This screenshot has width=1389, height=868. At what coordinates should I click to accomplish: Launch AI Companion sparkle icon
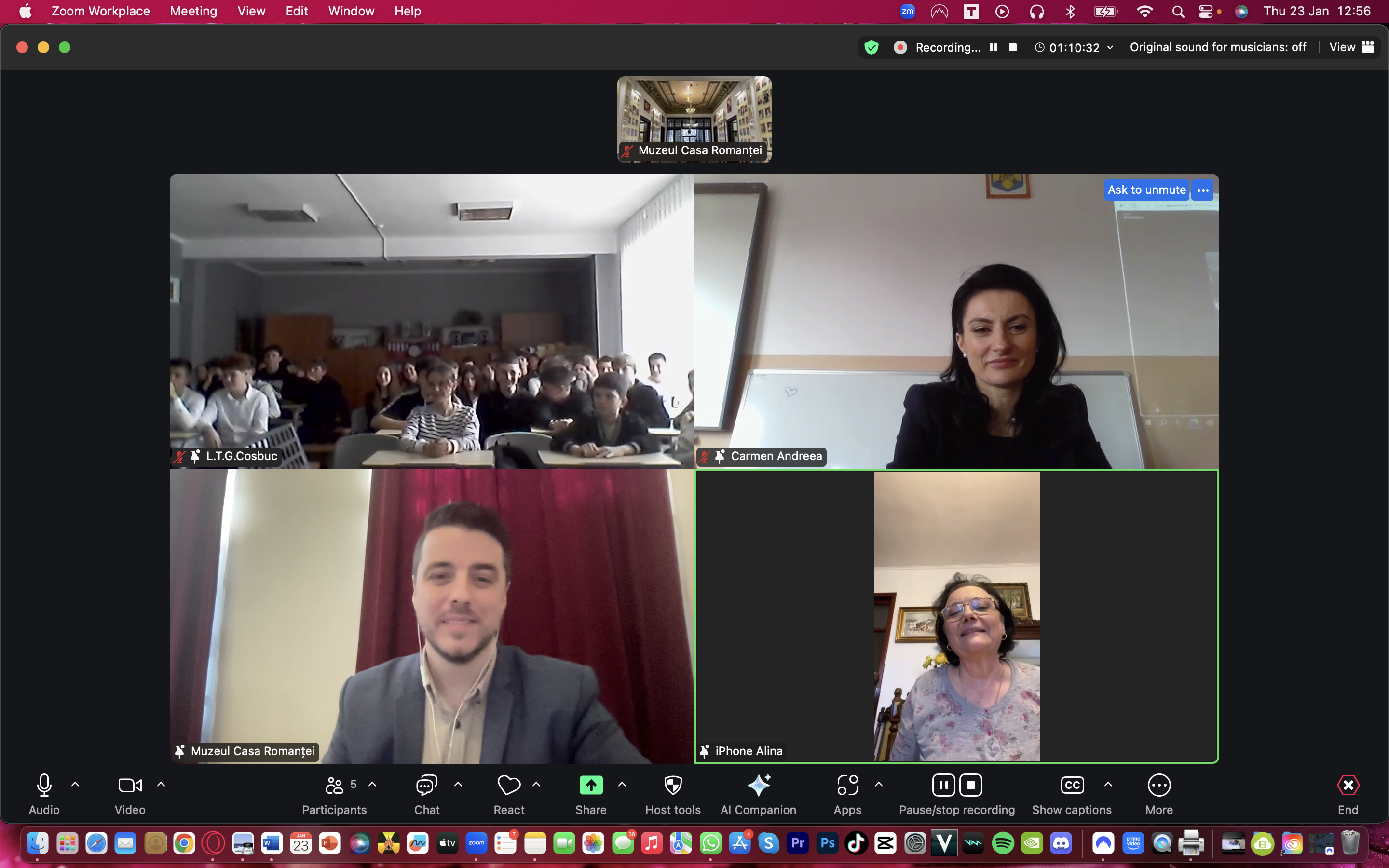tap(758, 786)
